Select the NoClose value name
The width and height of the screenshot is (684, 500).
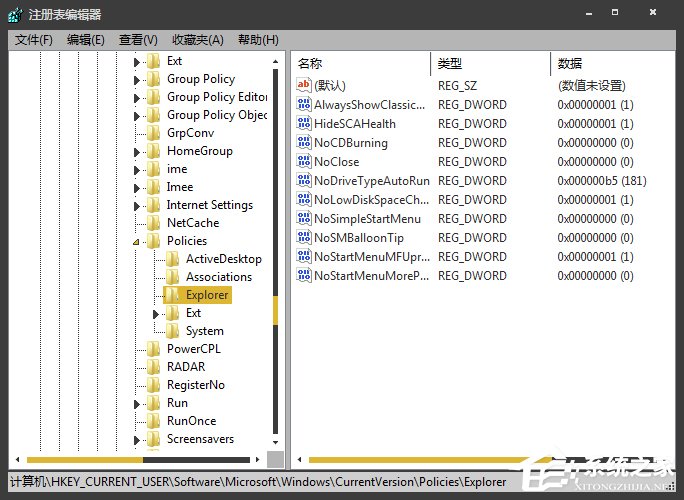pyautogui.click(x=336, y=162)
